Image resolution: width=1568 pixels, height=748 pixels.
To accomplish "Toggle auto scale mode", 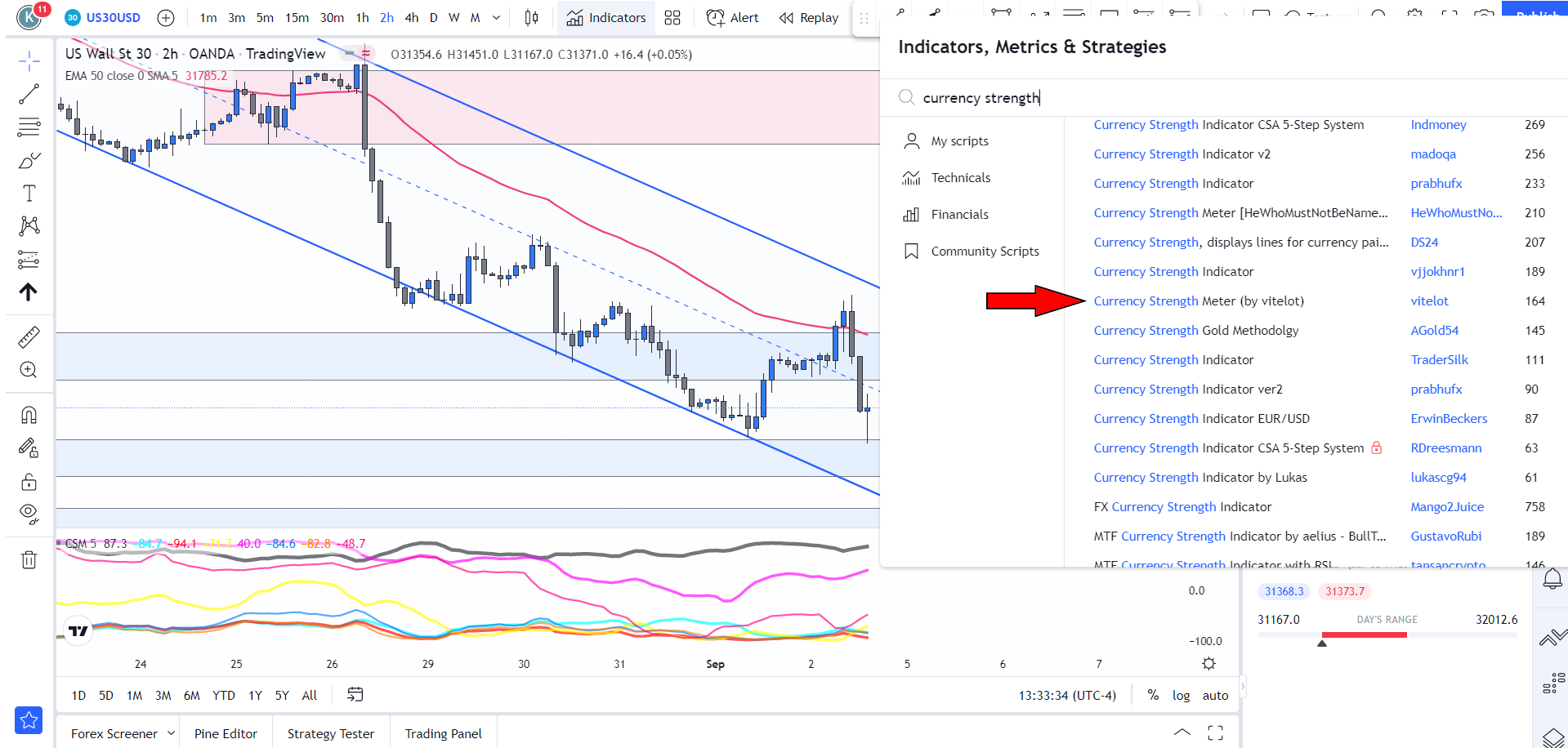I will [1215, 696].
